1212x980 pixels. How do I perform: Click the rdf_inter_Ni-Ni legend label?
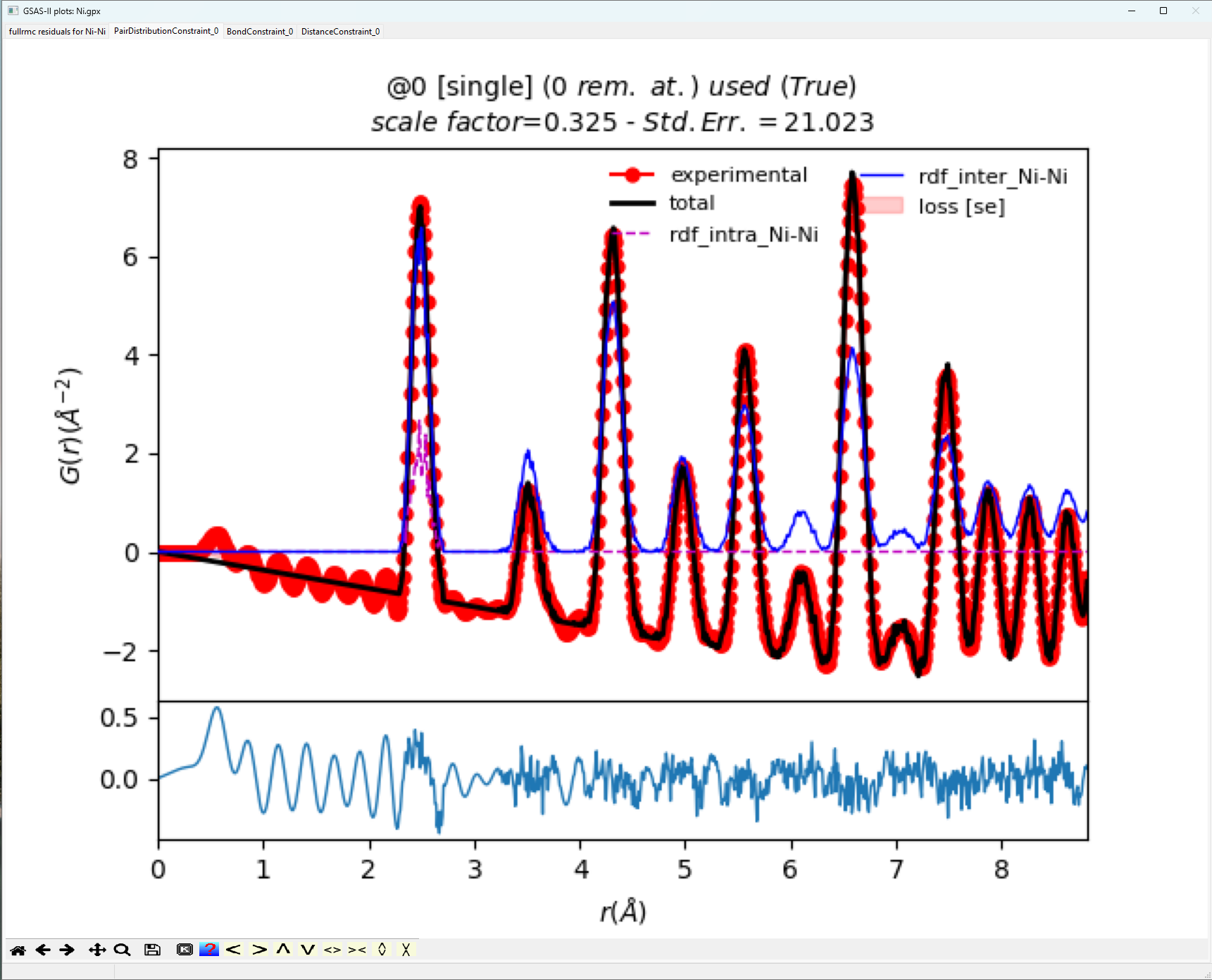(993, 176)
